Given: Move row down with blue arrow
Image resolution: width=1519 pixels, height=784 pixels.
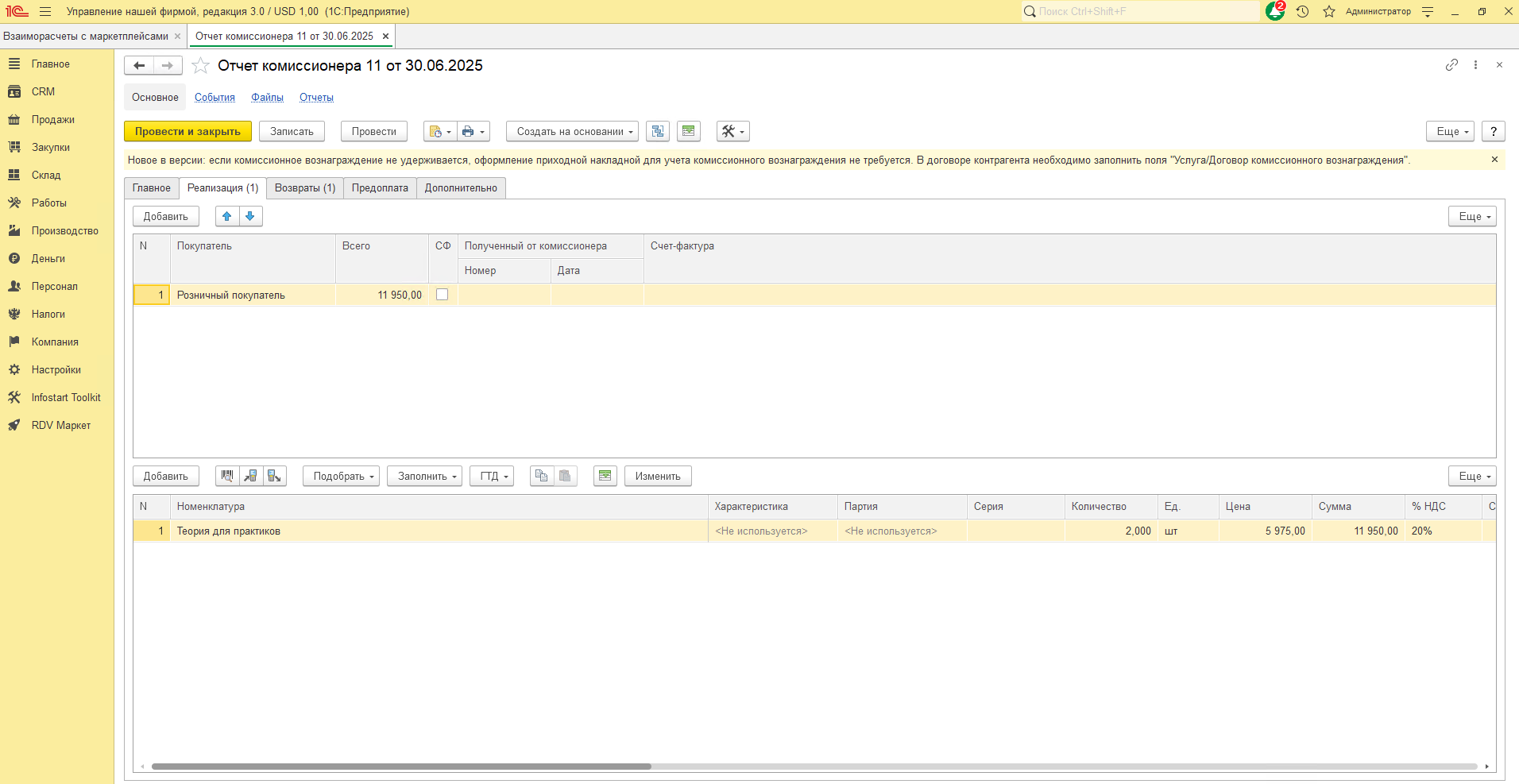Looking at the screenshot, I should [x=250, y=216].
